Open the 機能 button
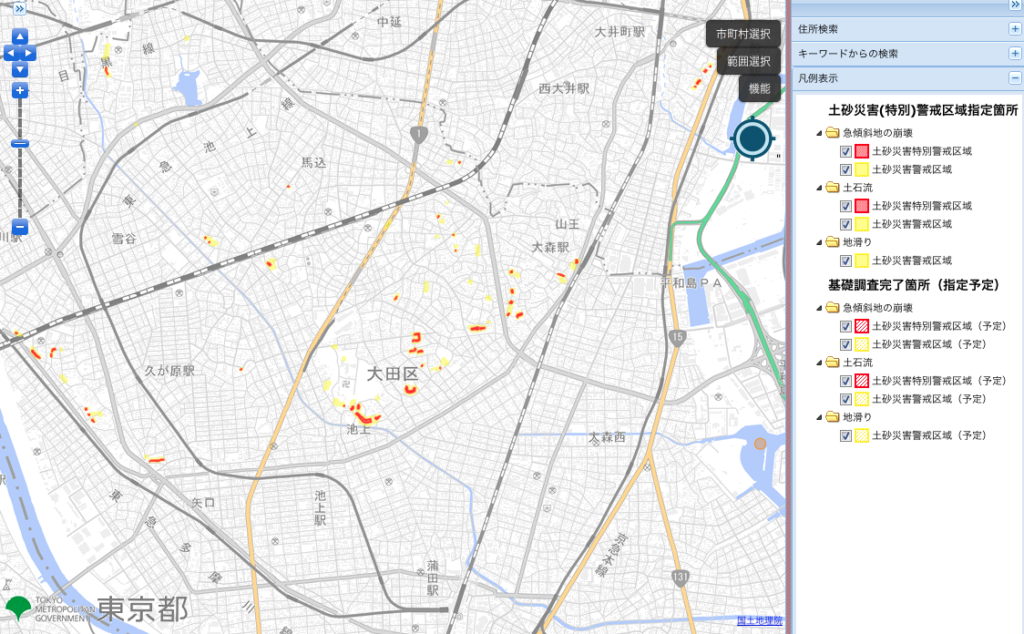The height and width of the screenshot is (634, 1024). click(x=760, y=89)
